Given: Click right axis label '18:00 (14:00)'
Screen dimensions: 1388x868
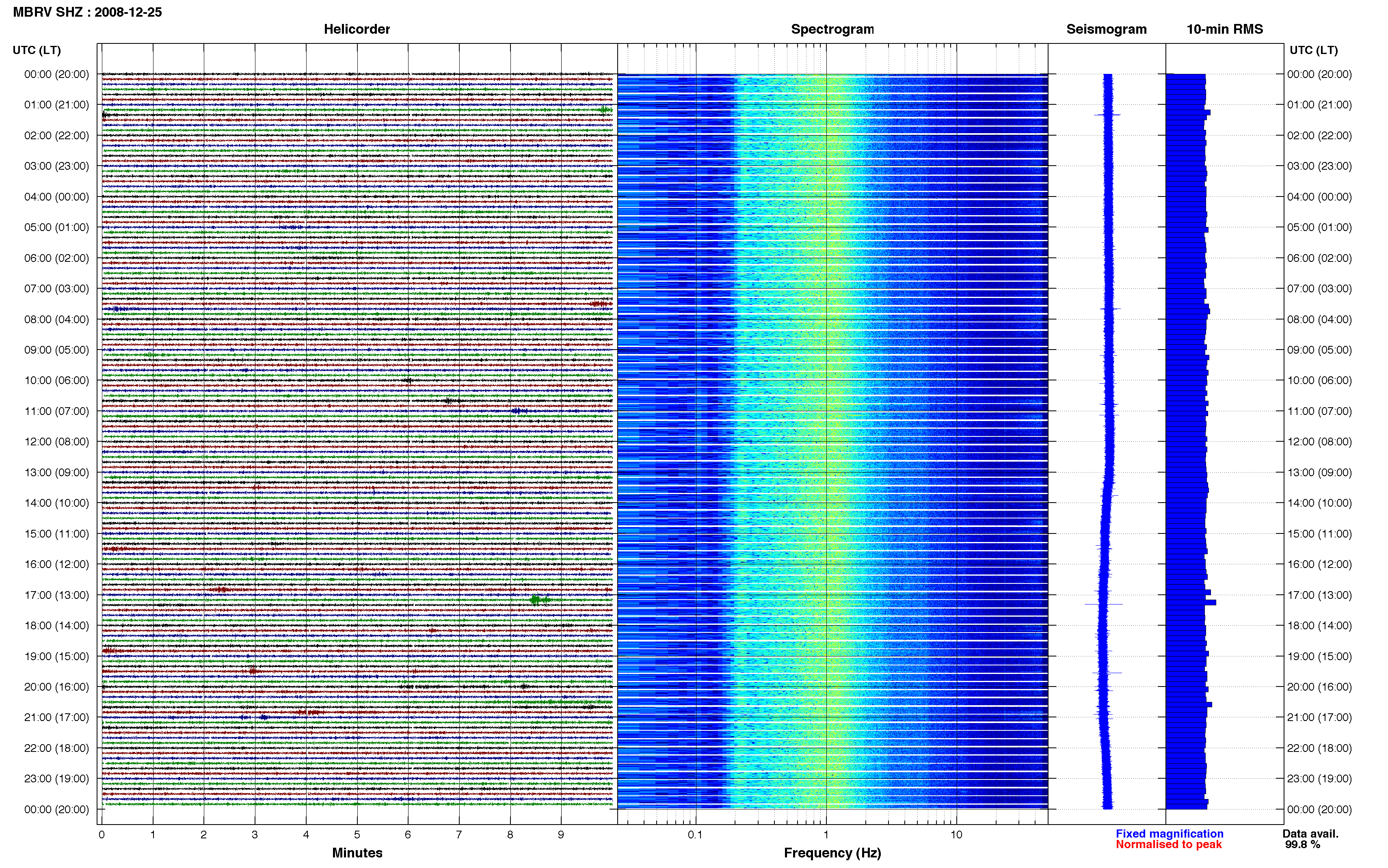Looking at the screenshot, I should point(1319,626).
